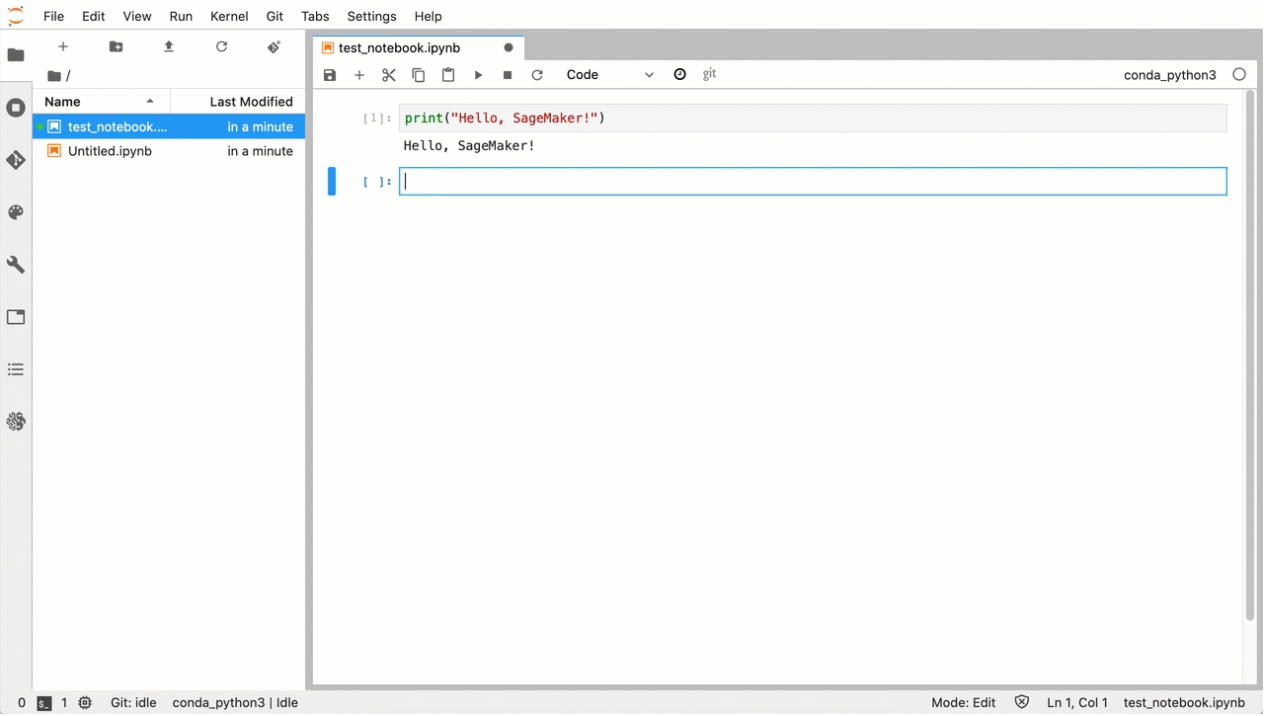Click the git toolbar button
Image resolution: width=1265 pixels, height=716 pixels.
709,74
